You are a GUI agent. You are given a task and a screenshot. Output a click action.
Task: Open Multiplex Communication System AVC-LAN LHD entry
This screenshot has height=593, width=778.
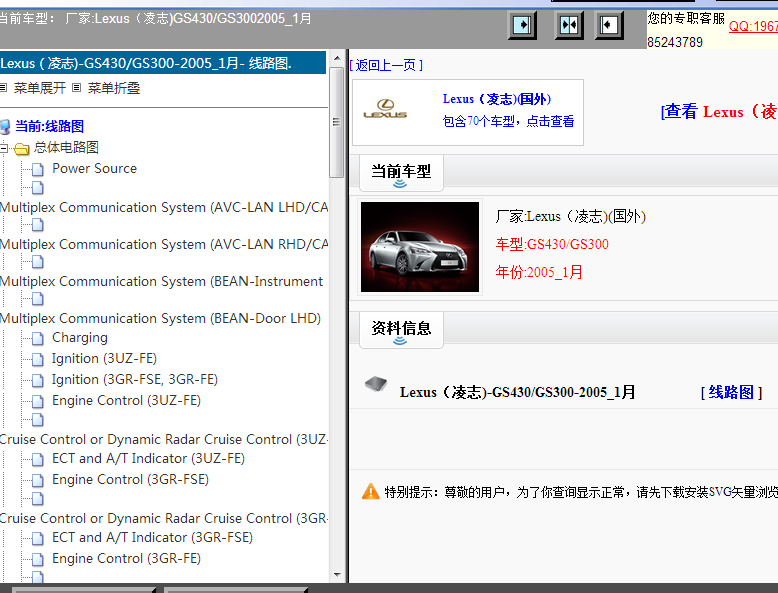(164, 207)
